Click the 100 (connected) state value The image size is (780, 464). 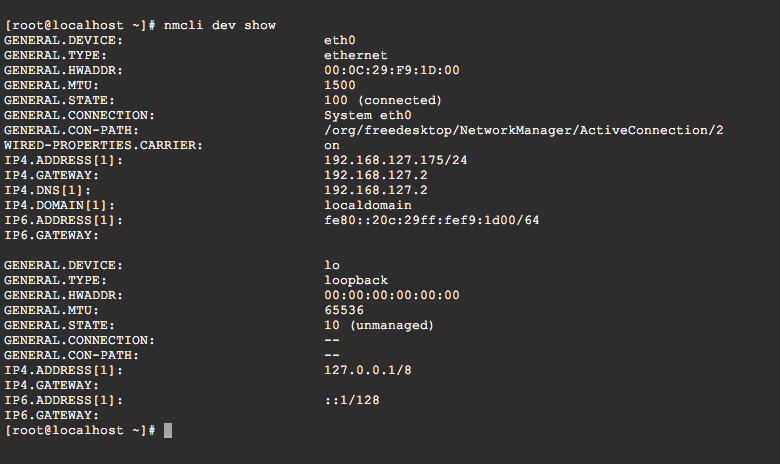[383, 100]
